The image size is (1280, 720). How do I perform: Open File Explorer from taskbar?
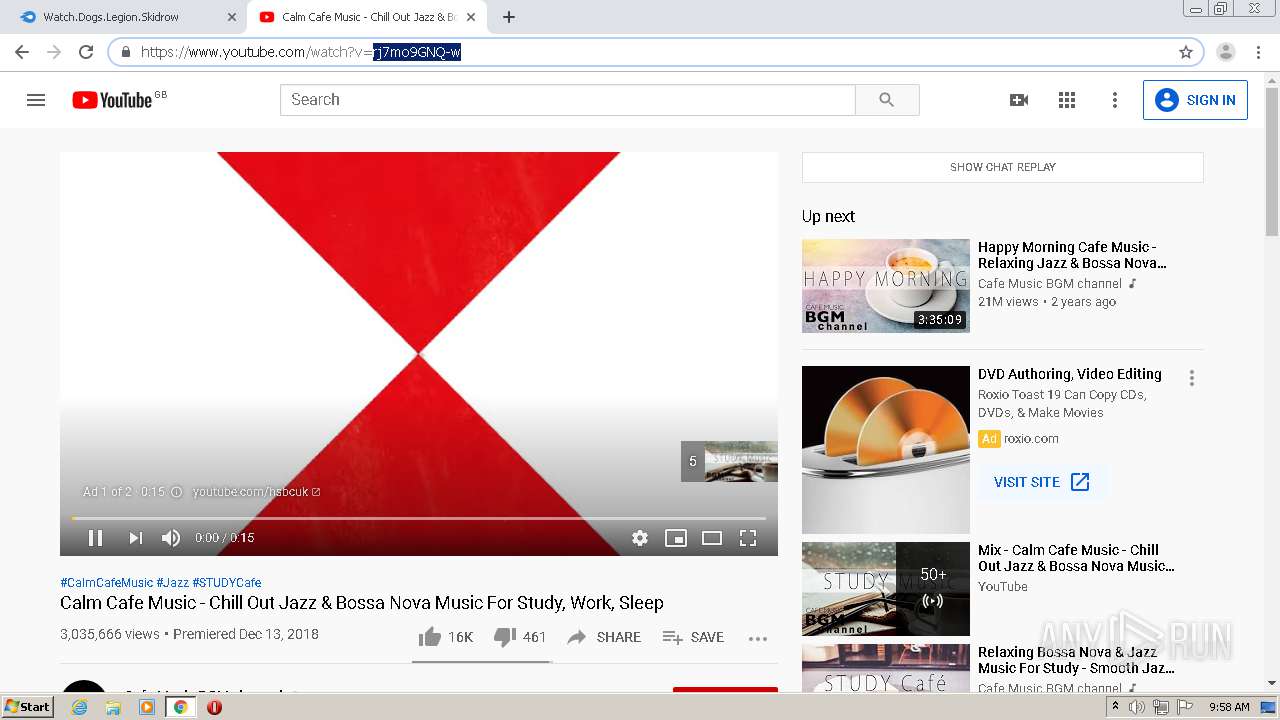coord(113,707)
